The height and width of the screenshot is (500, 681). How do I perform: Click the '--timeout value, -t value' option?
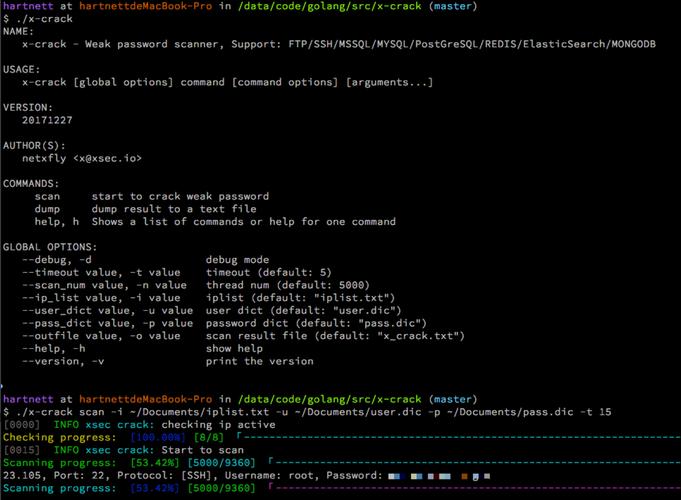coord(101,272)
